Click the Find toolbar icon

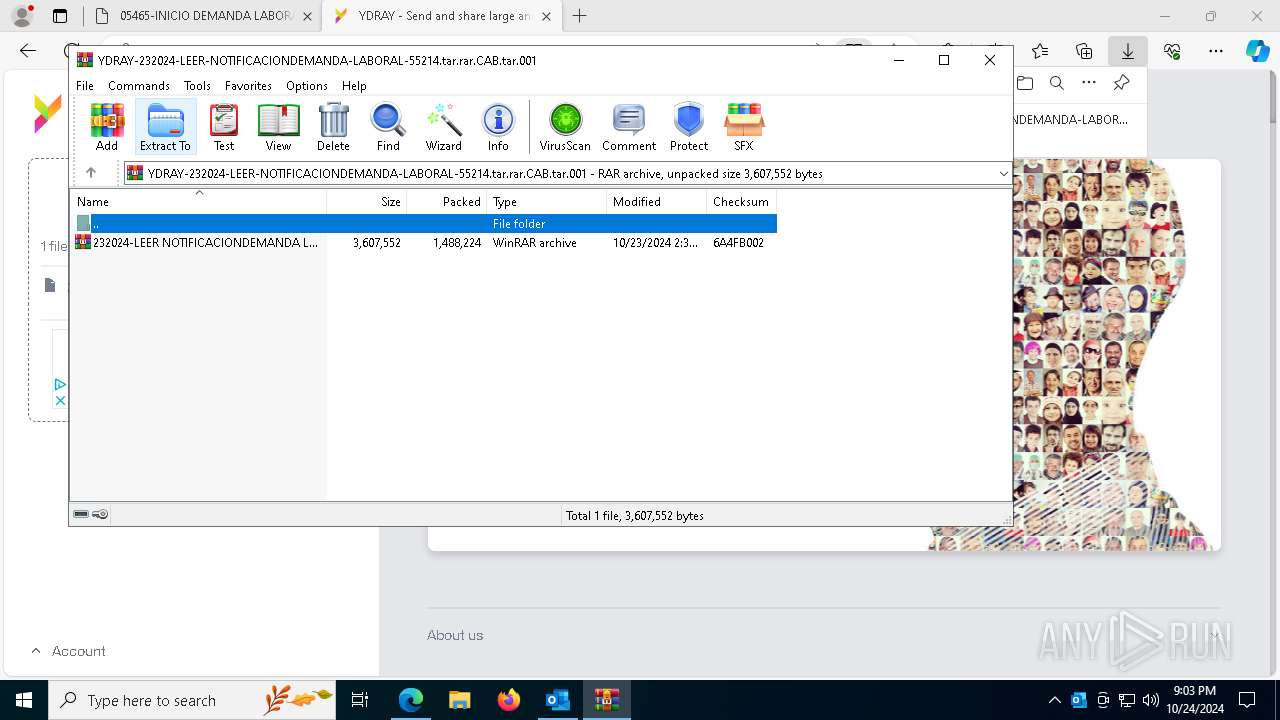click(388, 127)
